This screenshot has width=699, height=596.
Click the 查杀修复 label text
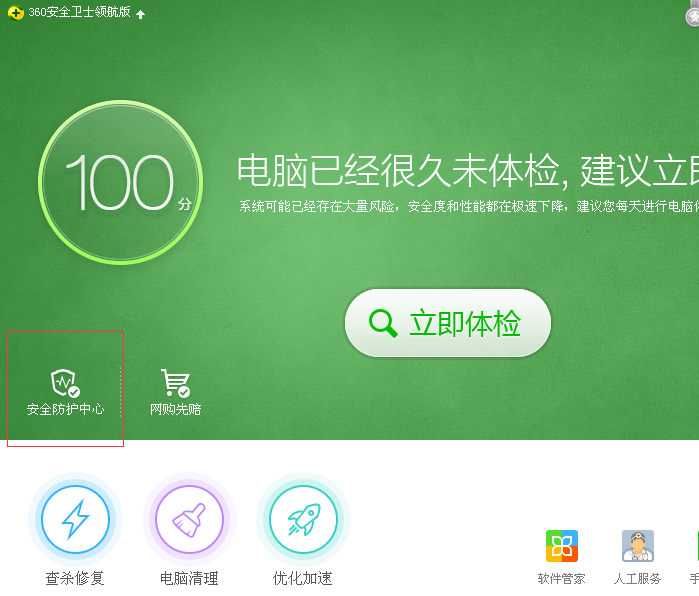[x=75, y=578]
